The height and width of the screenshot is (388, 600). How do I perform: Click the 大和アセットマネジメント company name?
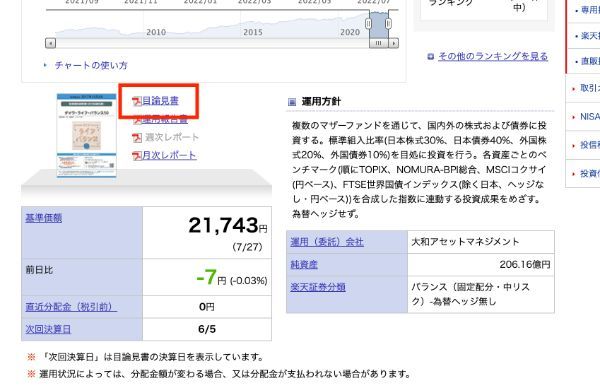pyautogui.click(x=465, y=242)
